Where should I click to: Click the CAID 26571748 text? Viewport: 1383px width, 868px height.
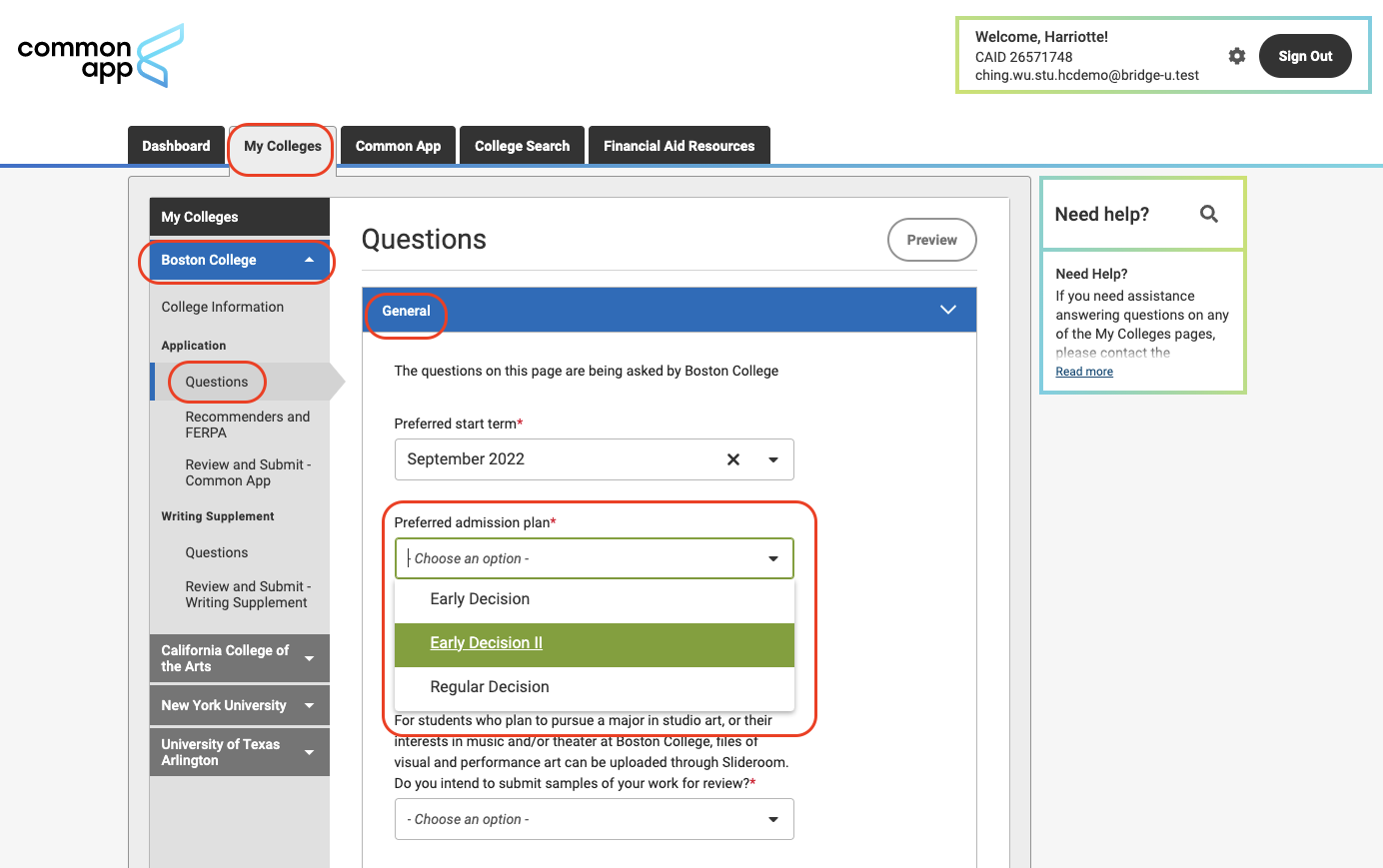[x=1024, y=57]
